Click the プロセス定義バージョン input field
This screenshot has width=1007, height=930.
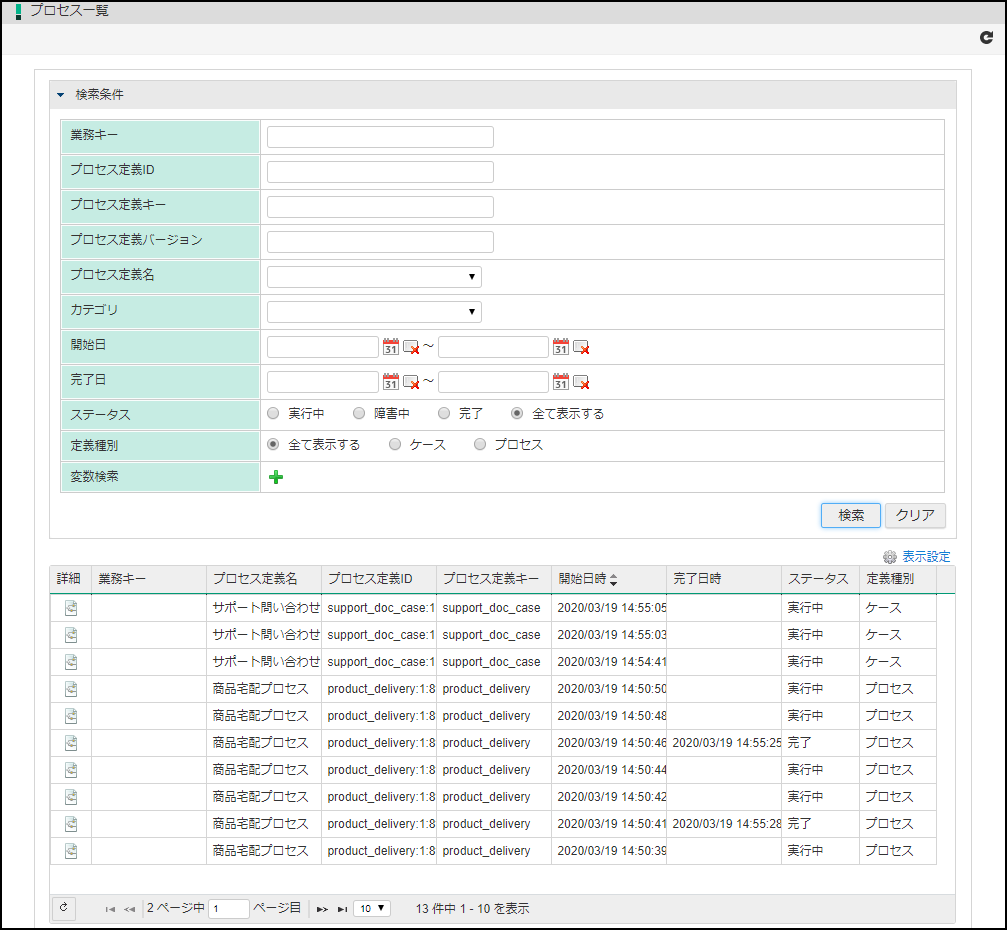(x=380, y=242)
